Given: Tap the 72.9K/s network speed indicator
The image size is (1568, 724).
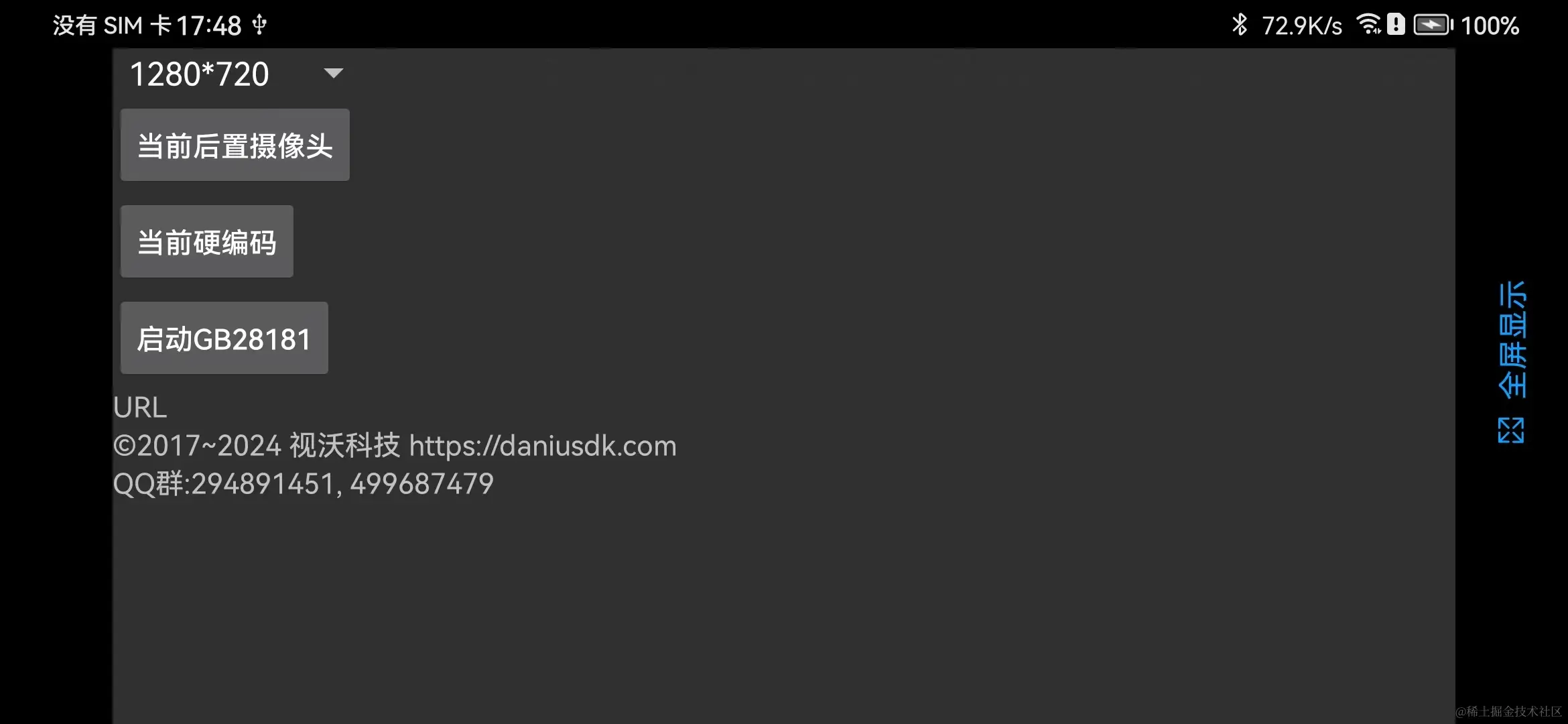Looking at the screenshot, I should (x=1302, y=25).
